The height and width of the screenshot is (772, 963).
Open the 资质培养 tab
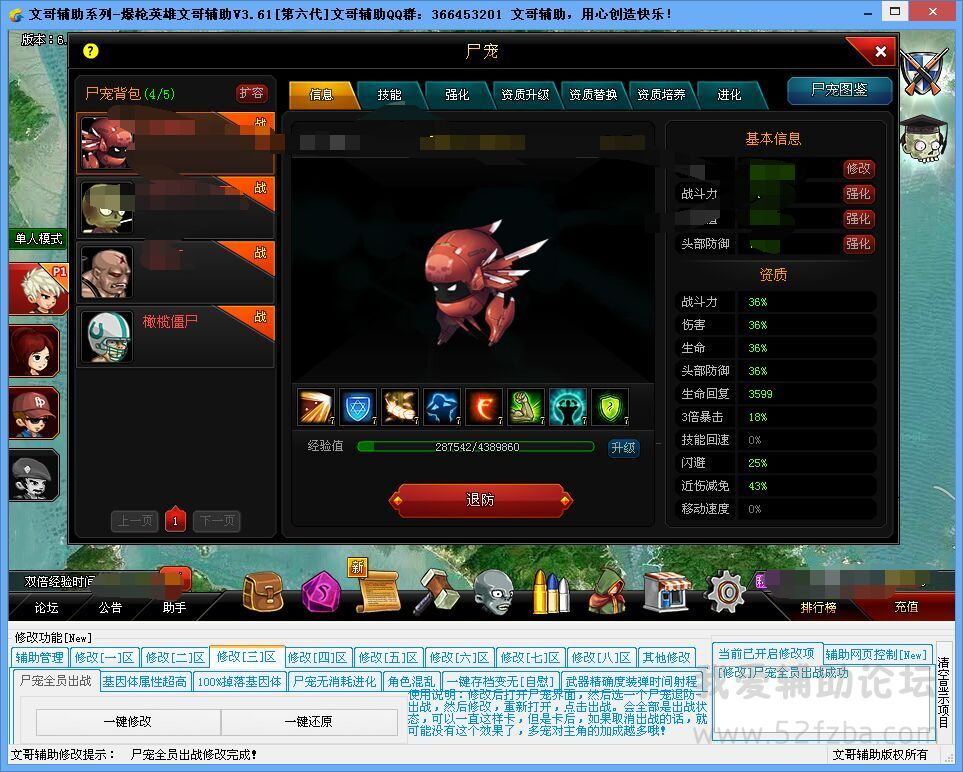pyautogui.click(x=661, y=95)
